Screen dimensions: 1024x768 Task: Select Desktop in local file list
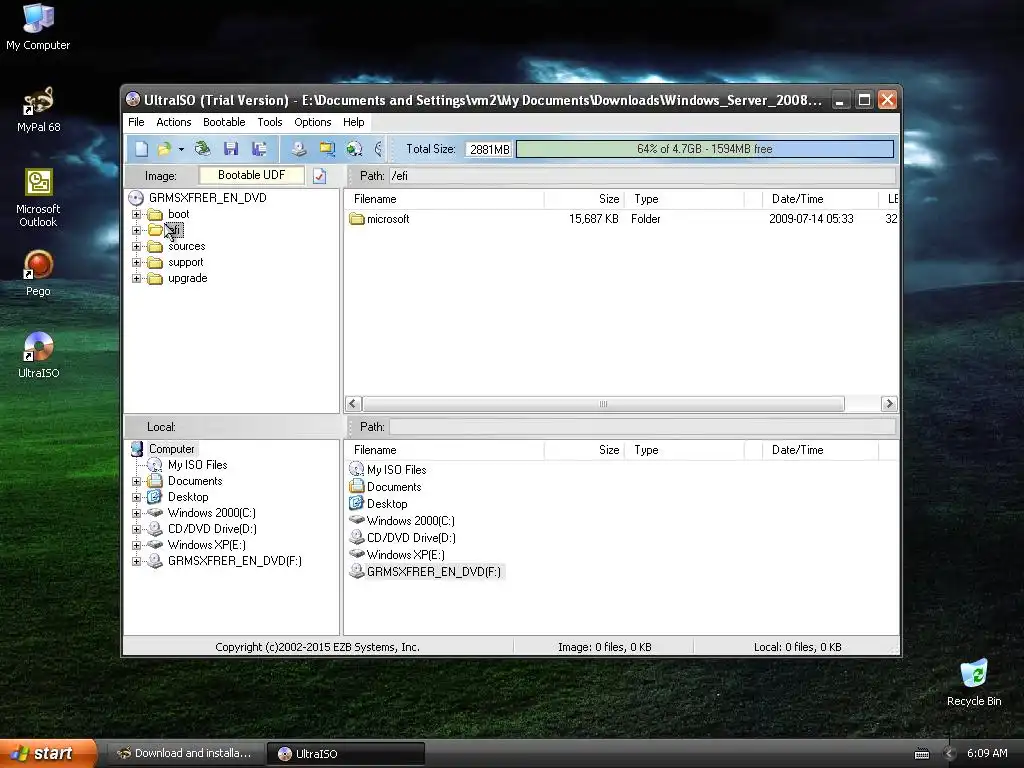(387, 504)
